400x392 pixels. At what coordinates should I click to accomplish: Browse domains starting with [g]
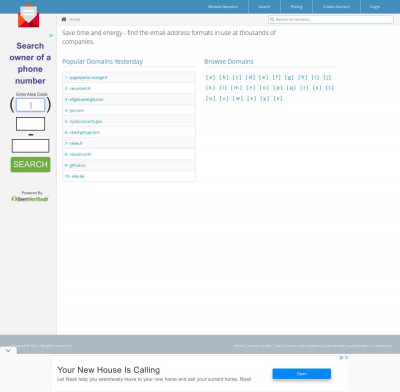tap(289, 77)
